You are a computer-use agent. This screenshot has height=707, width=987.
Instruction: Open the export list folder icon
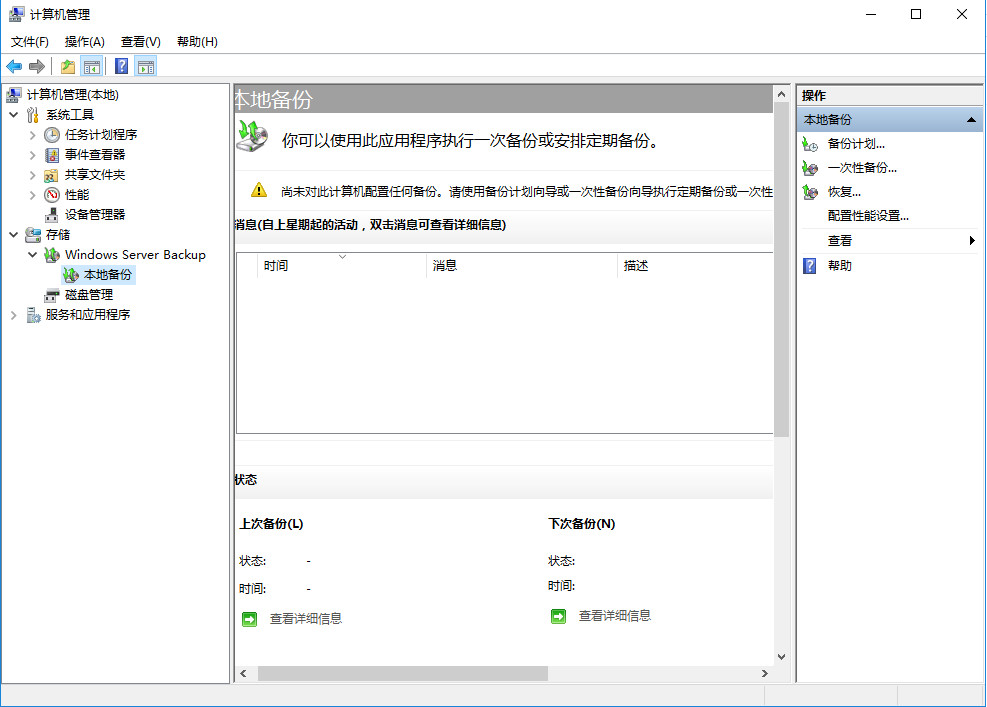66,66
